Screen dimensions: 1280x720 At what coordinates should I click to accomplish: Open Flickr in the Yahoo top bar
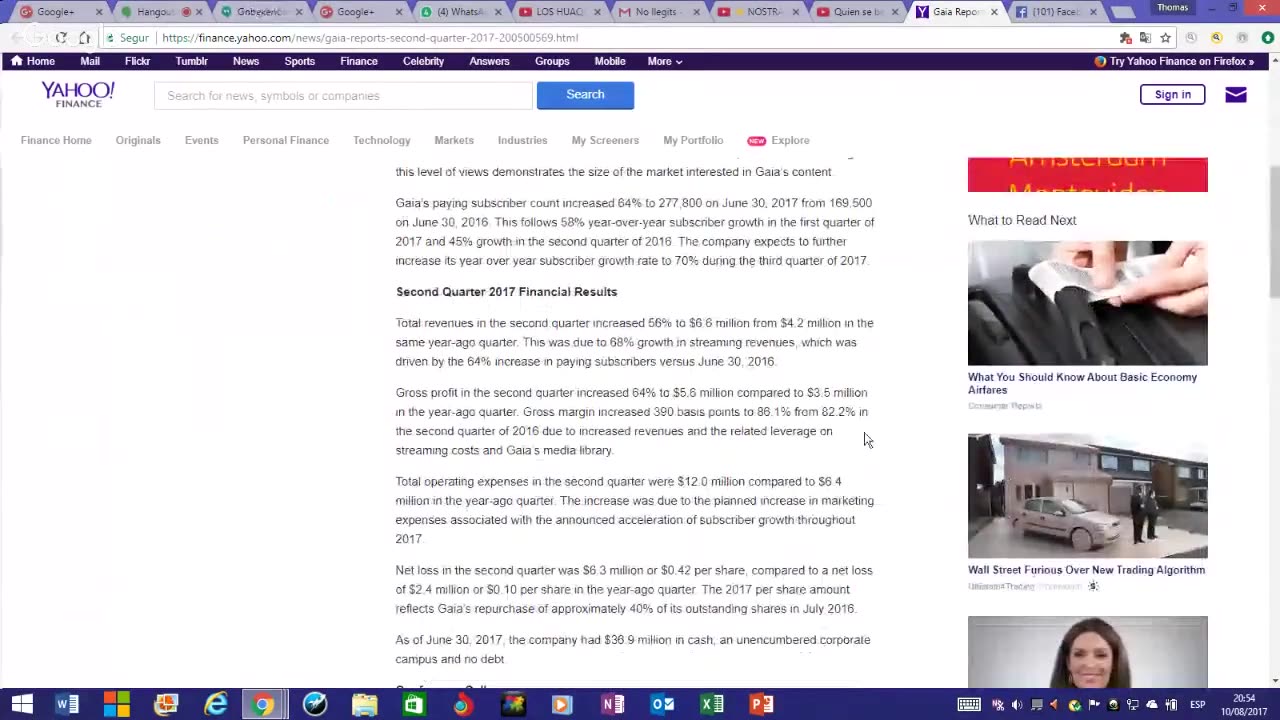point(137,61)
